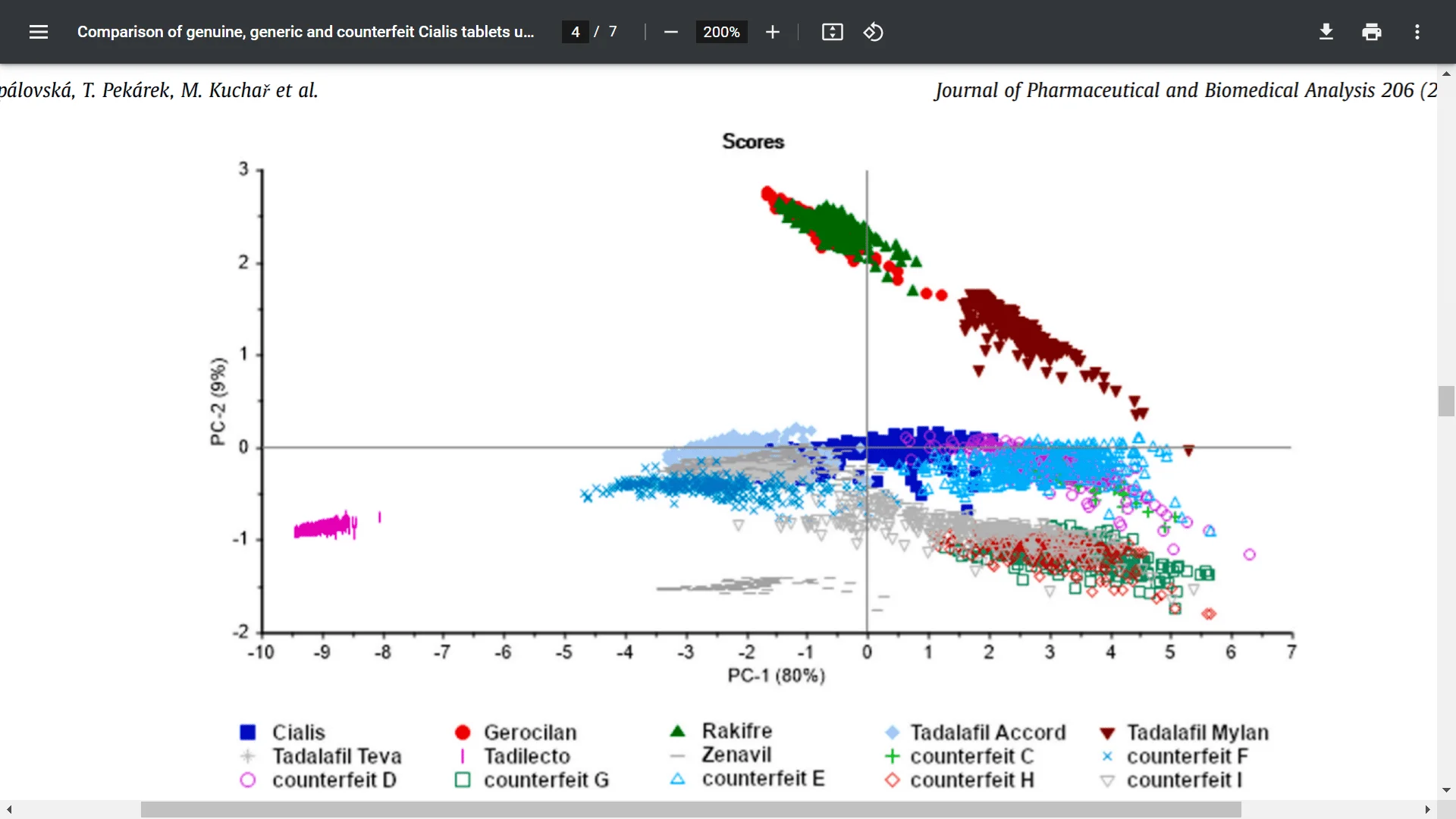Click the "counterfeit D" legend label
Viewport: 1456px width, 819px height.
coord(334,780)
